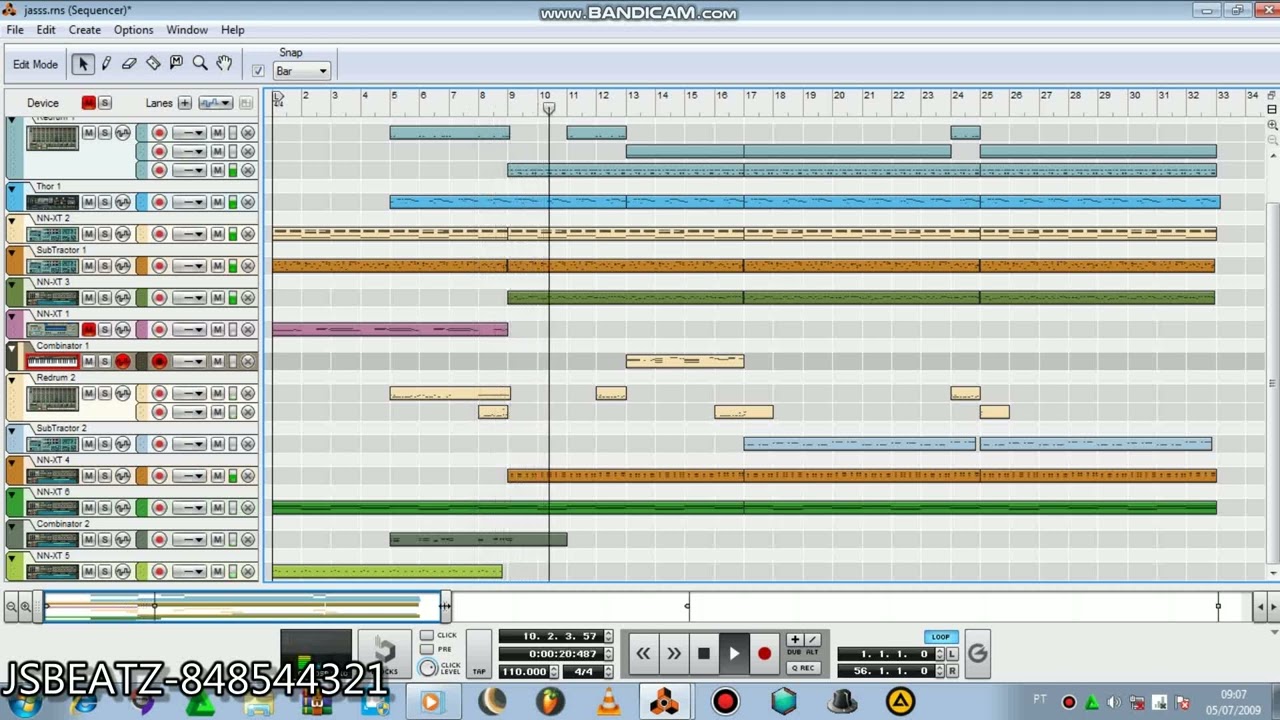1280x720 pixels.
Task: Open VLC media player from the taskbar
Action: click(608, 702)
